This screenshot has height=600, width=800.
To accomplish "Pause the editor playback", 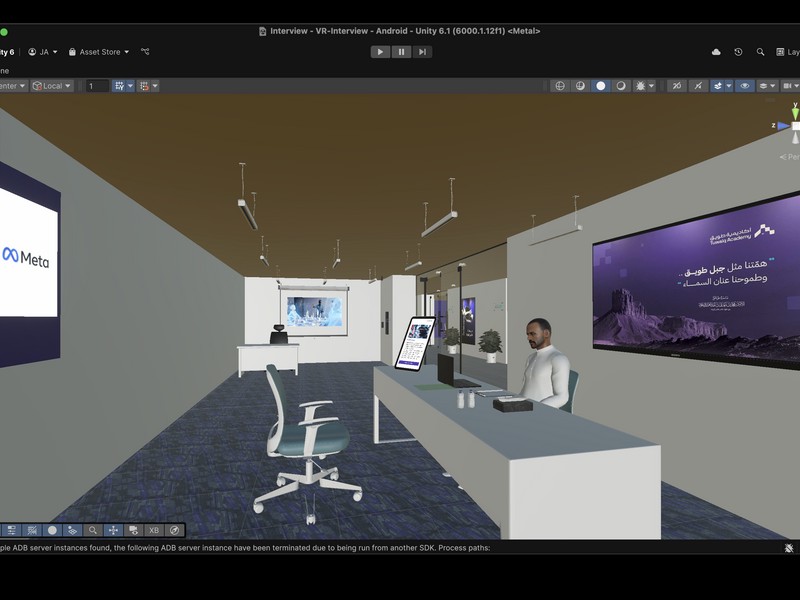I will coord(401,52).
